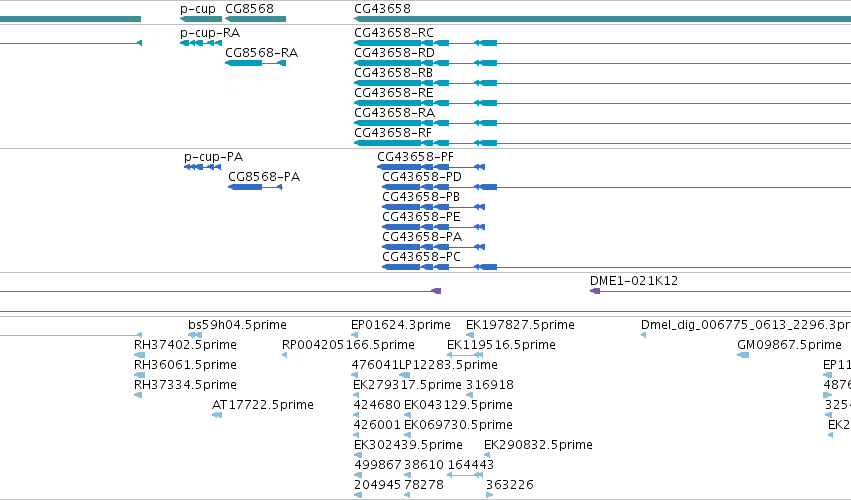This screenshot has width=851, height=500.
Task: Select transcript CG43658-RF
Action: point(393,132)
